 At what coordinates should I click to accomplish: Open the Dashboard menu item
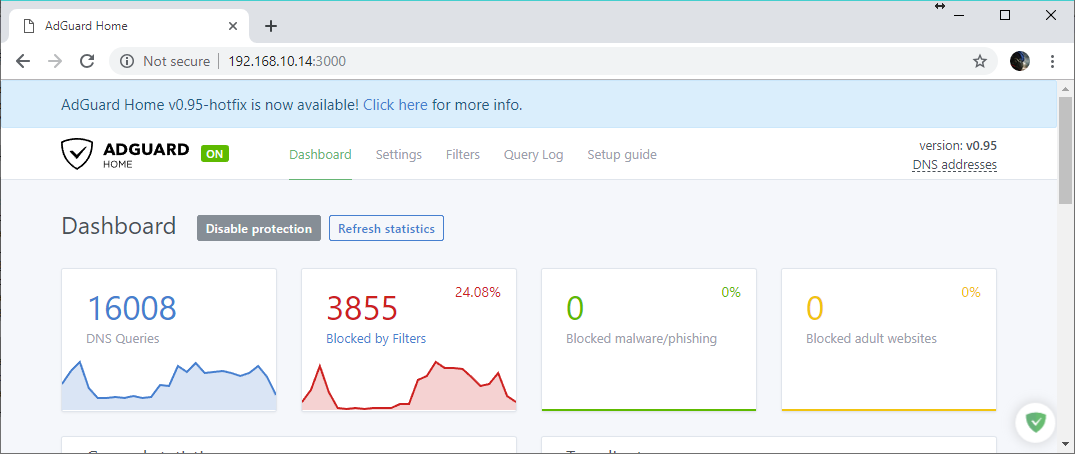(x=320, y=155)
